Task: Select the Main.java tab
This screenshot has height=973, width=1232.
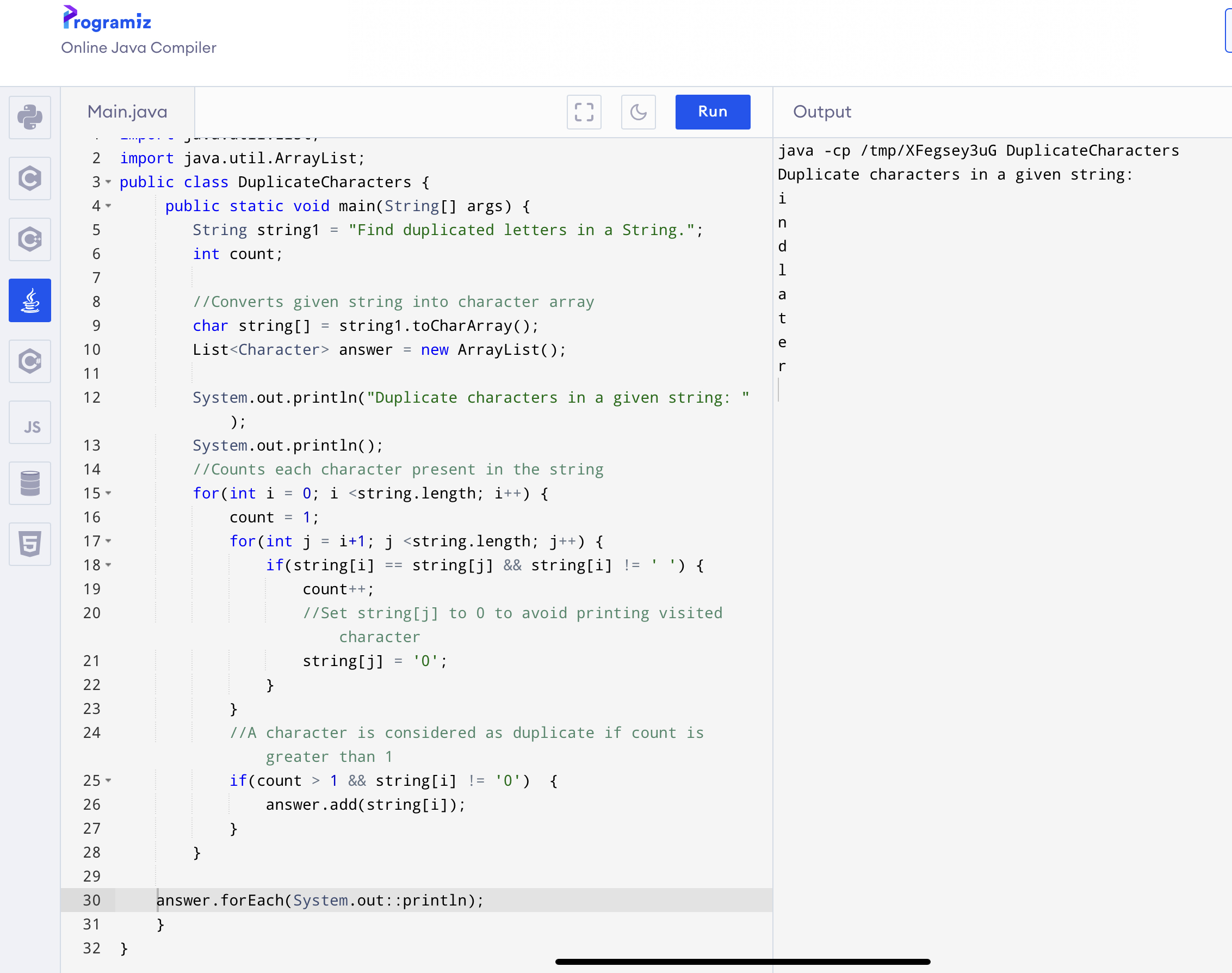Action: 127,112
